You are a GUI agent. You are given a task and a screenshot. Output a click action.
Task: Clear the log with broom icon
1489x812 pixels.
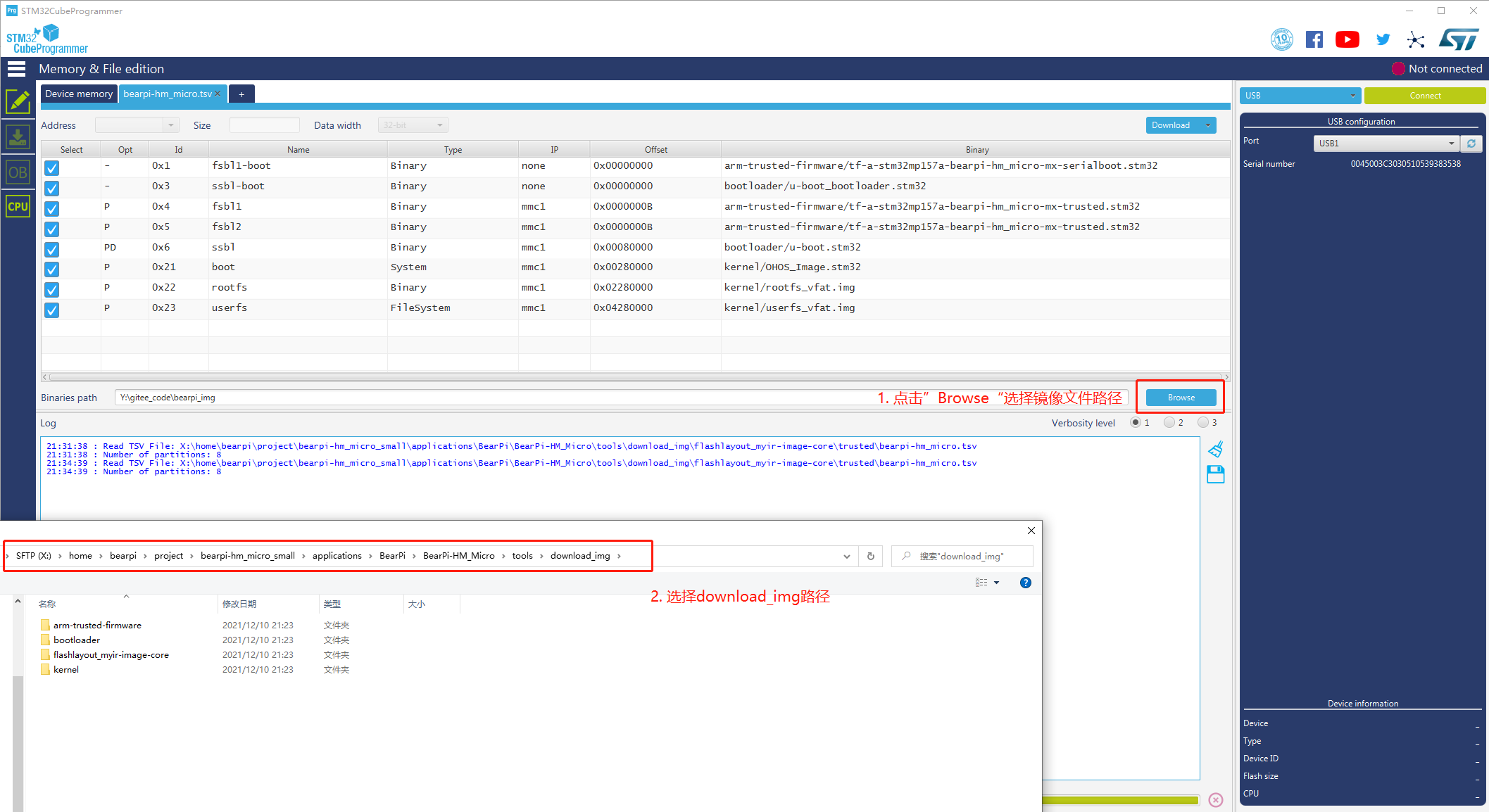1216,450
